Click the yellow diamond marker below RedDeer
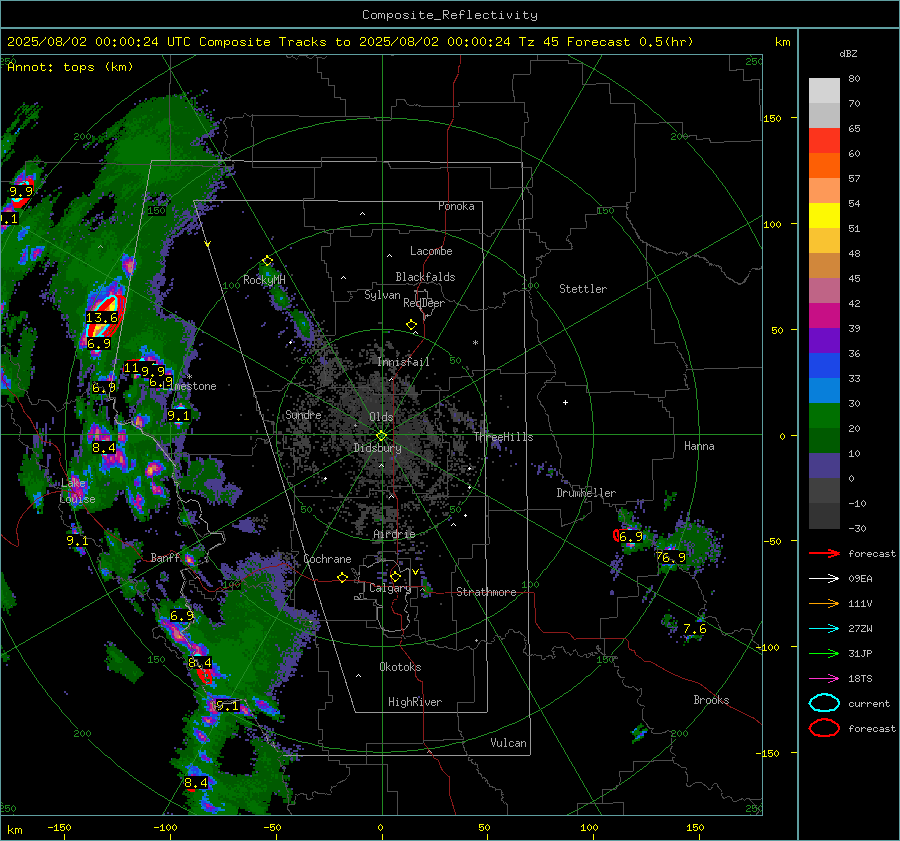The image size is (900, 841). point(412,325)
